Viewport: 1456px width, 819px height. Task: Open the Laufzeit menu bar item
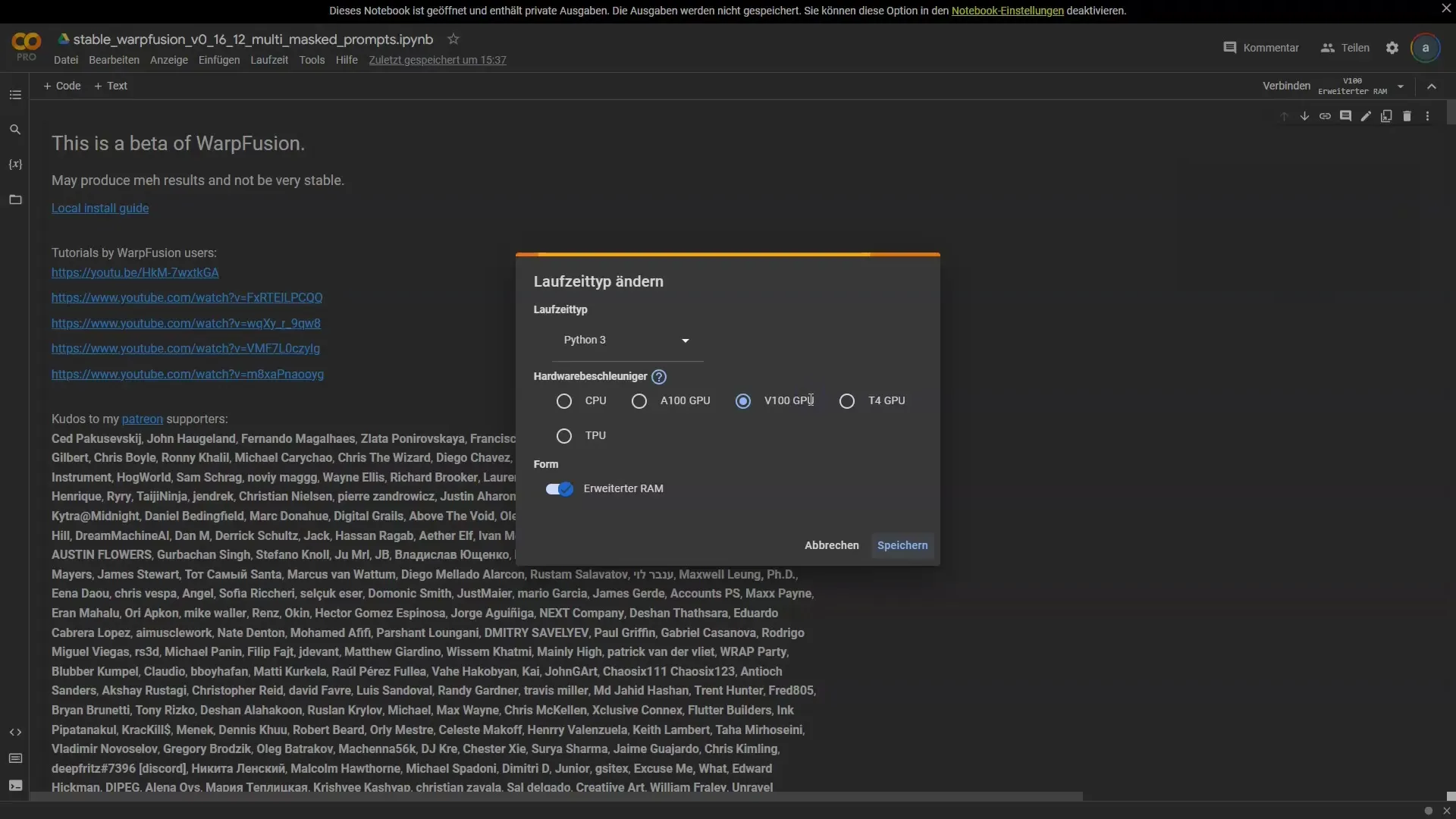(x=269, y=60)
